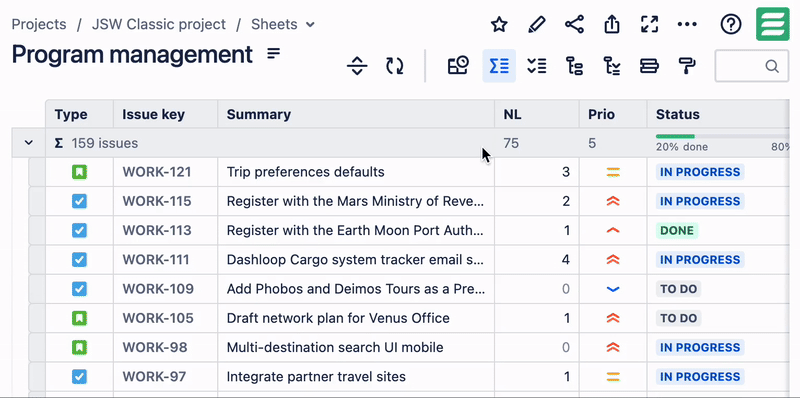Screen dimensions: 800x398
Task: Open issue WORK-98
Action: [x=155, y=347]
